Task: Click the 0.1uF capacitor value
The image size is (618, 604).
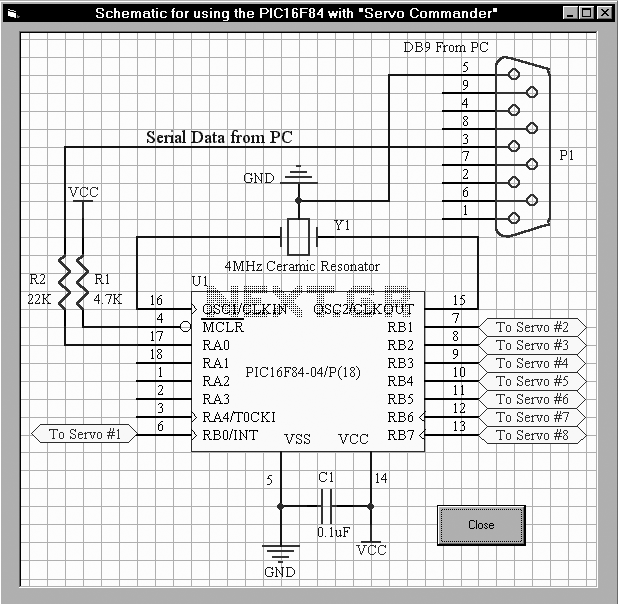Action: click(333, 533)
